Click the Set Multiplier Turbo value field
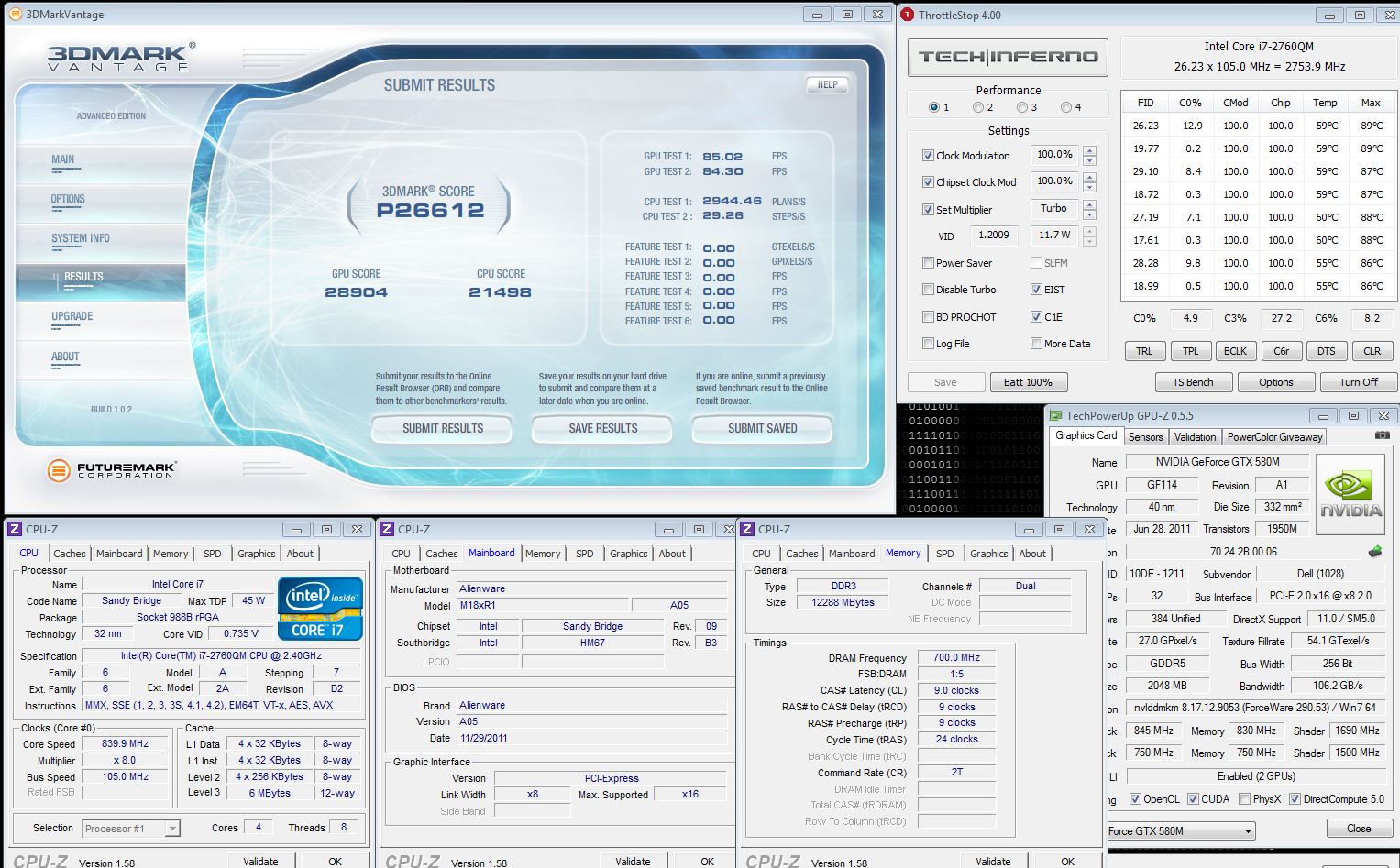Image resolution: width=1400 pixels, height=868 pixels. (x=1053, y=209)
